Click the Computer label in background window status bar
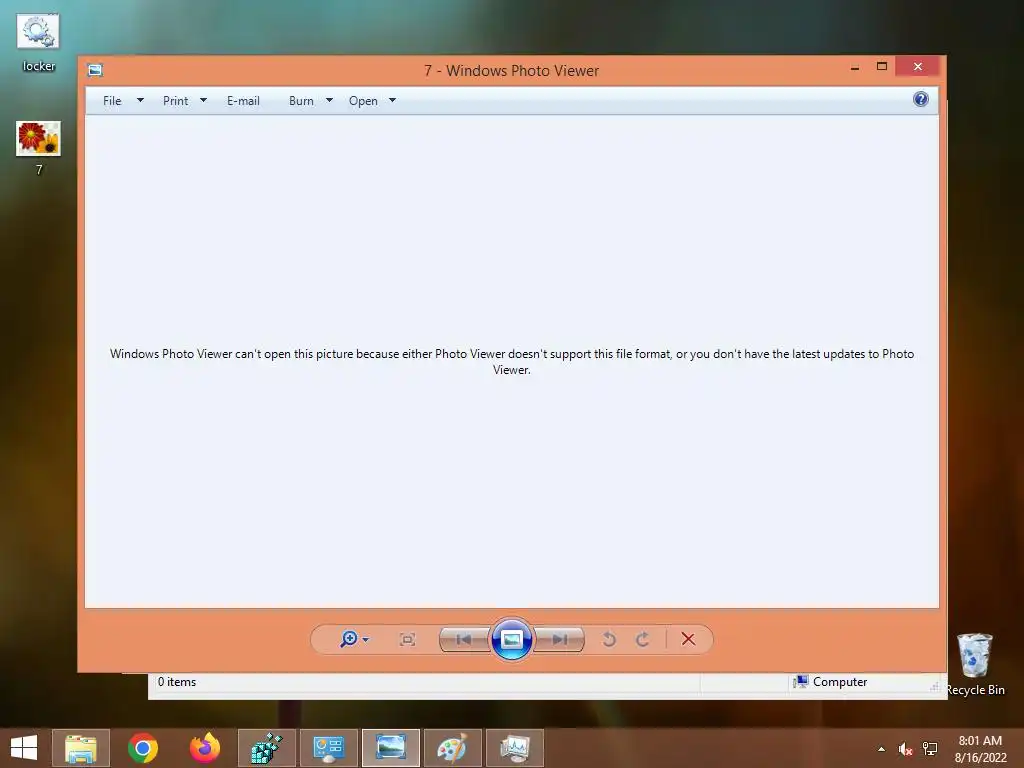This screenshot has height=768, width=1024. point(840,682)
